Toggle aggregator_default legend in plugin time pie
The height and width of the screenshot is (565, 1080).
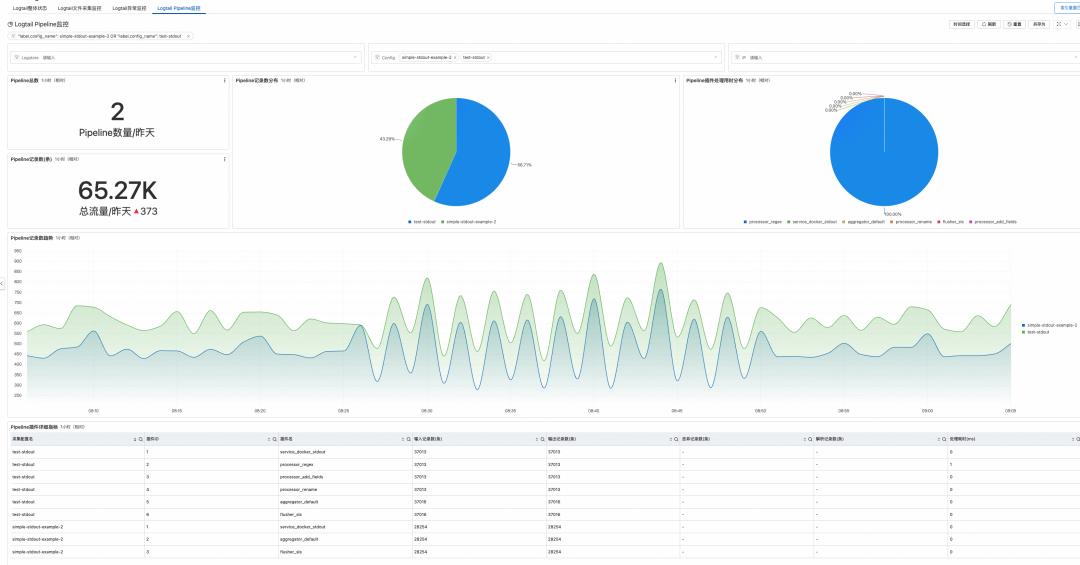(864, 222)
